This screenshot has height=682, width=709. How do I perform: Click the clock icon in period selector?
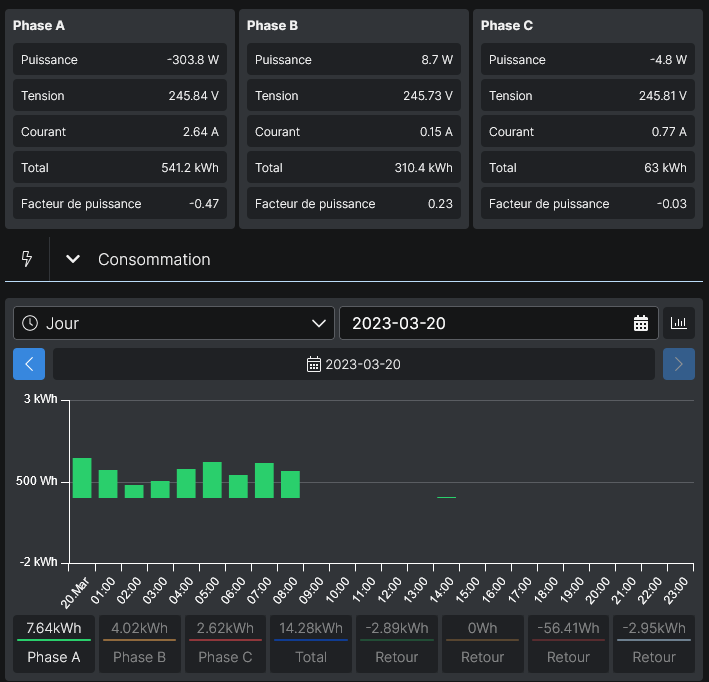[30, 323]
